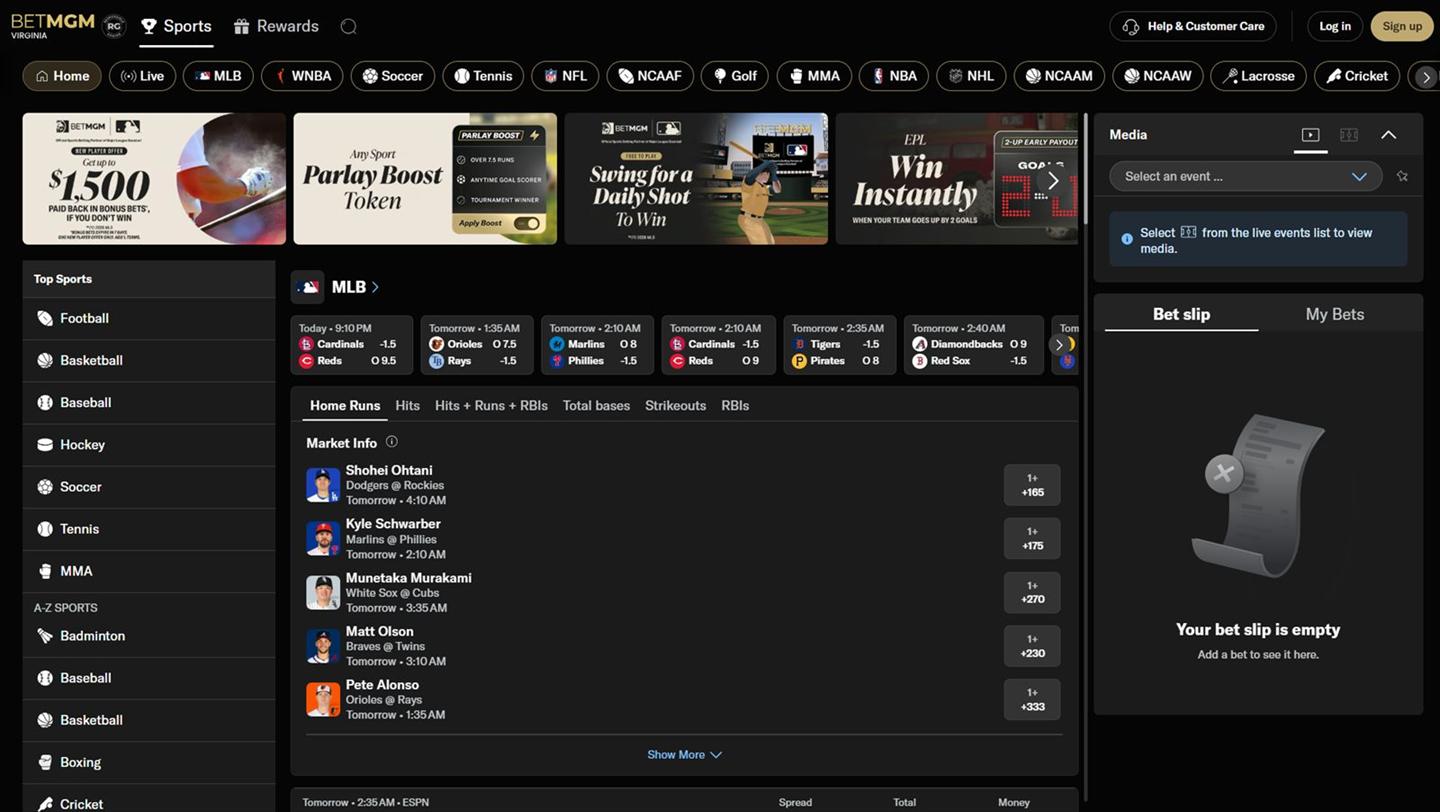Open the EPL Win Instantly promo banner

(957, 179)
